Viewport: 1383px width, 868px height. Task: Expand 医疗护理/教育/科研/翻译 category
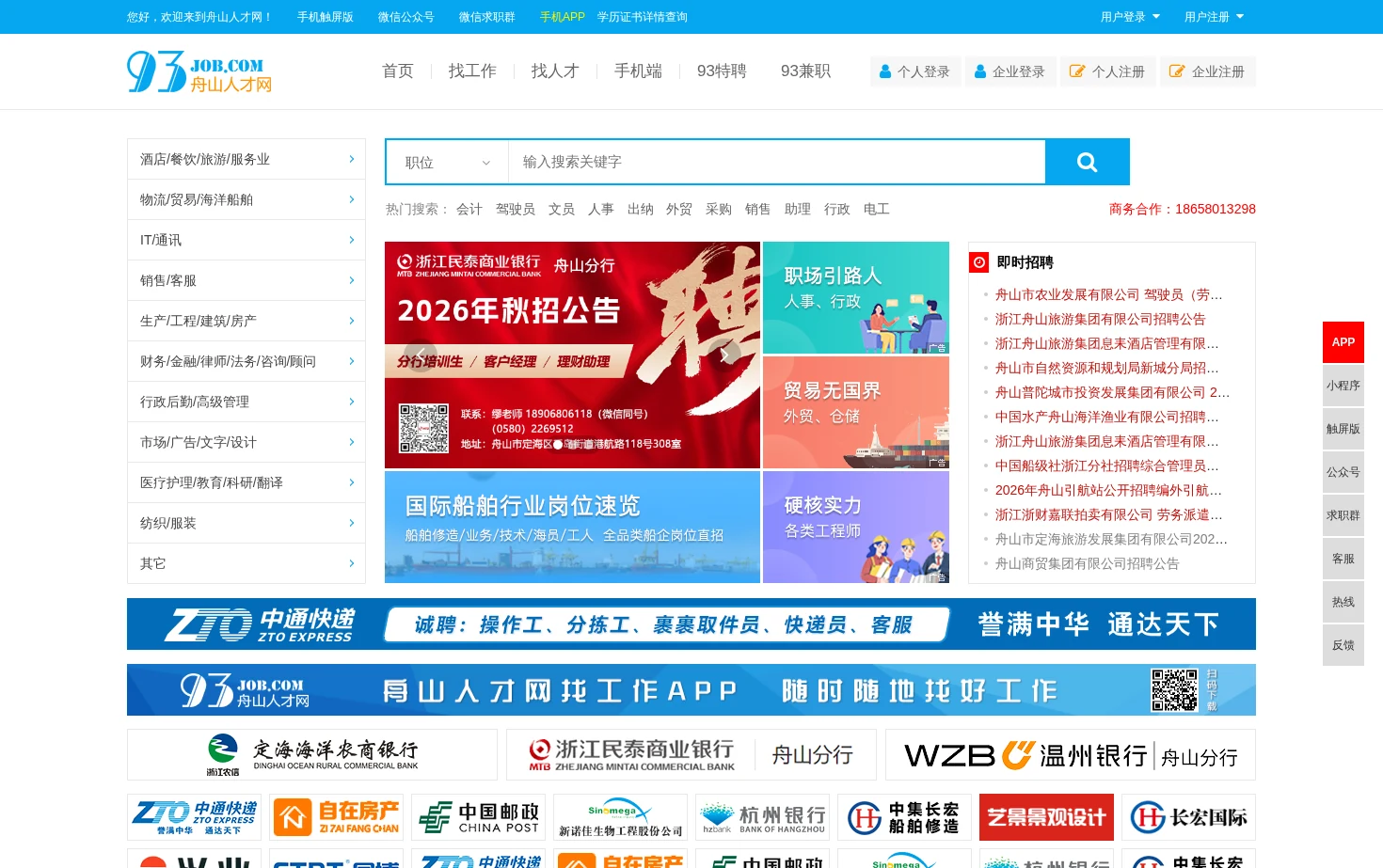pos(246,482)
